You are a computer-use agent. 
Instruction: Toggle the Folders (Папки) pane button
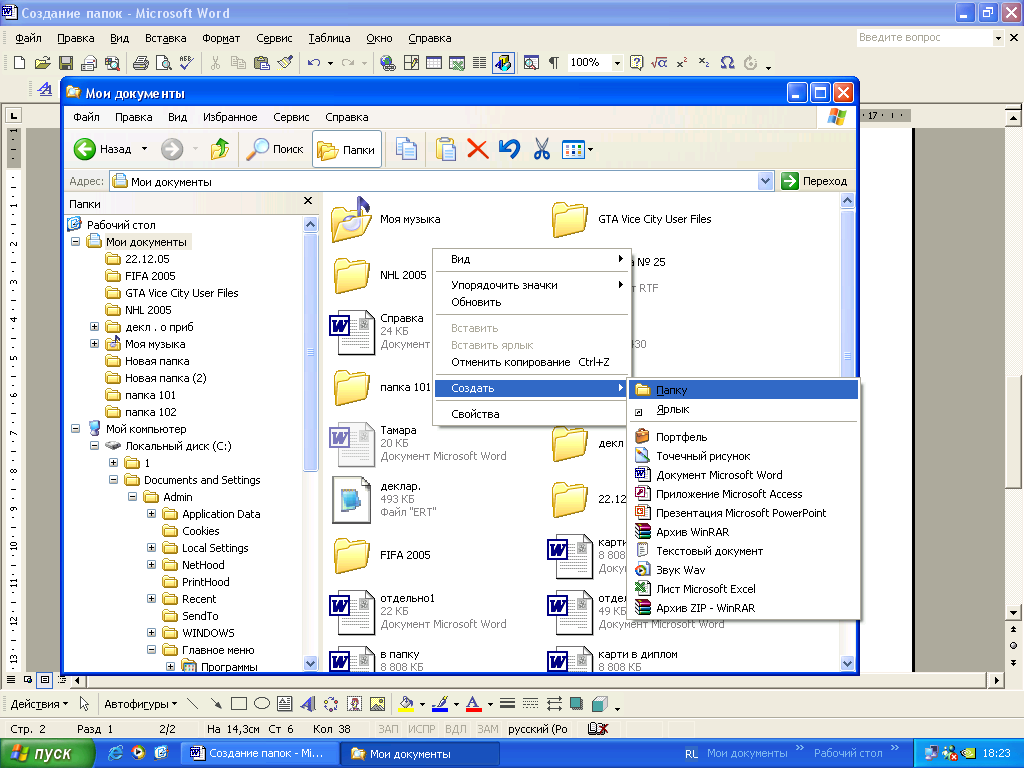point(347,150)
